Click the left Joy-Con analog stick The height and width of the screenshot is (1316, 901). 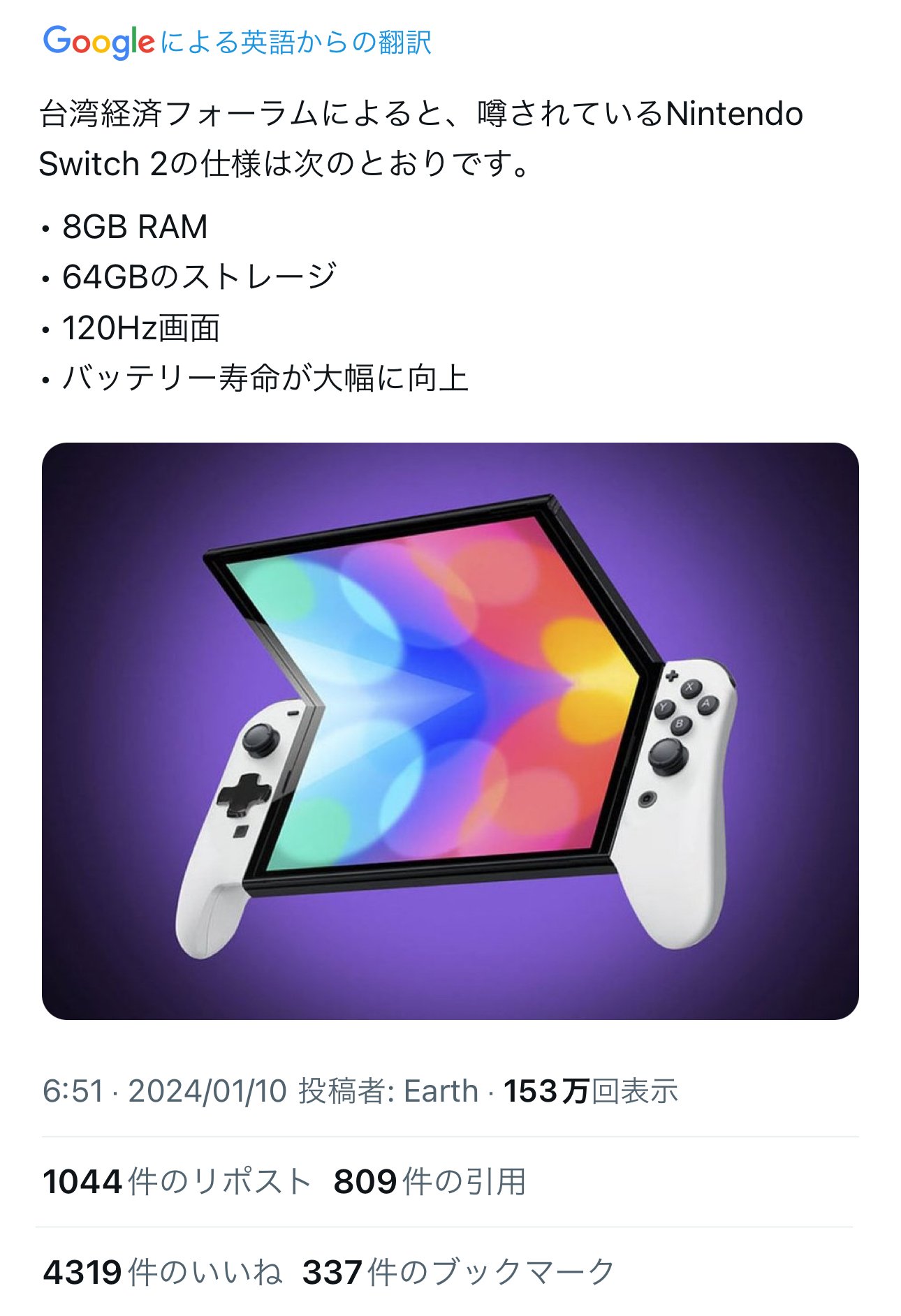[261, 739]
